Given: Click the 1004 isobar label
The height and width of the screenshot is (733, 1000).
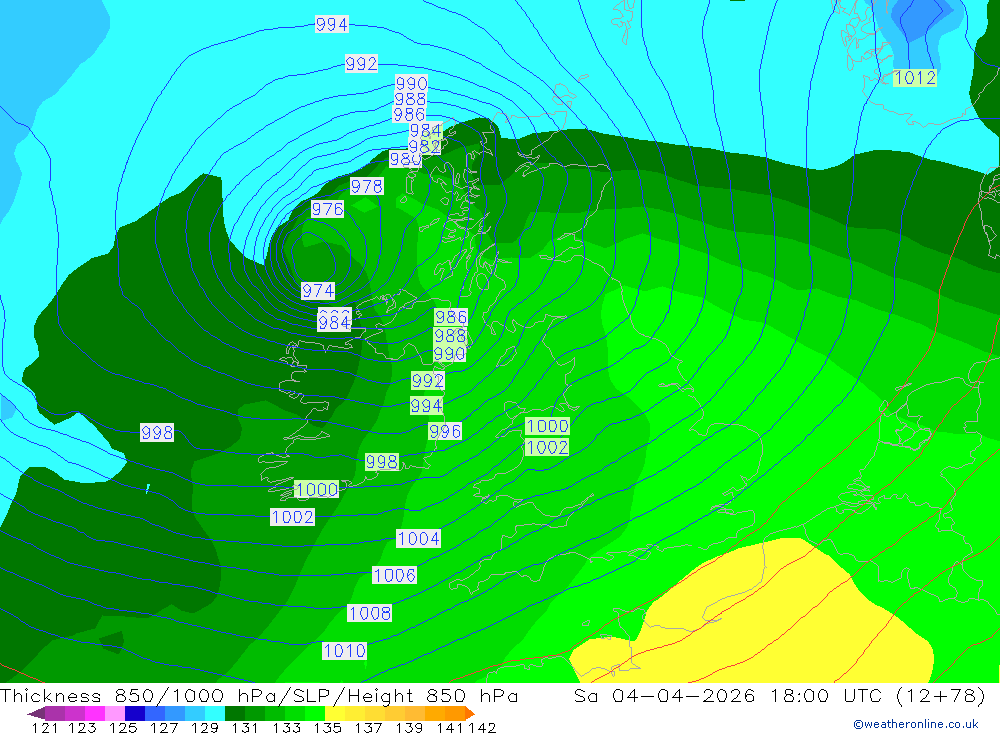Looking at the screenshot, I should coord(418,538).
